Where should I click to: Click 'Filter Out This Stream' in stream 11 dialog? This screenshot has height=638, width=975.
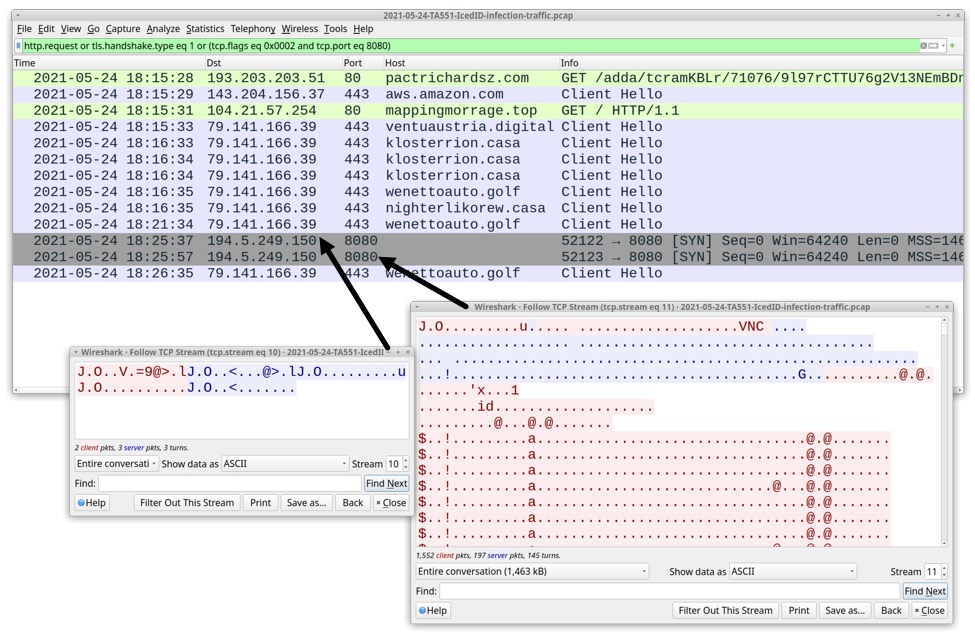[x=725, y=610]
